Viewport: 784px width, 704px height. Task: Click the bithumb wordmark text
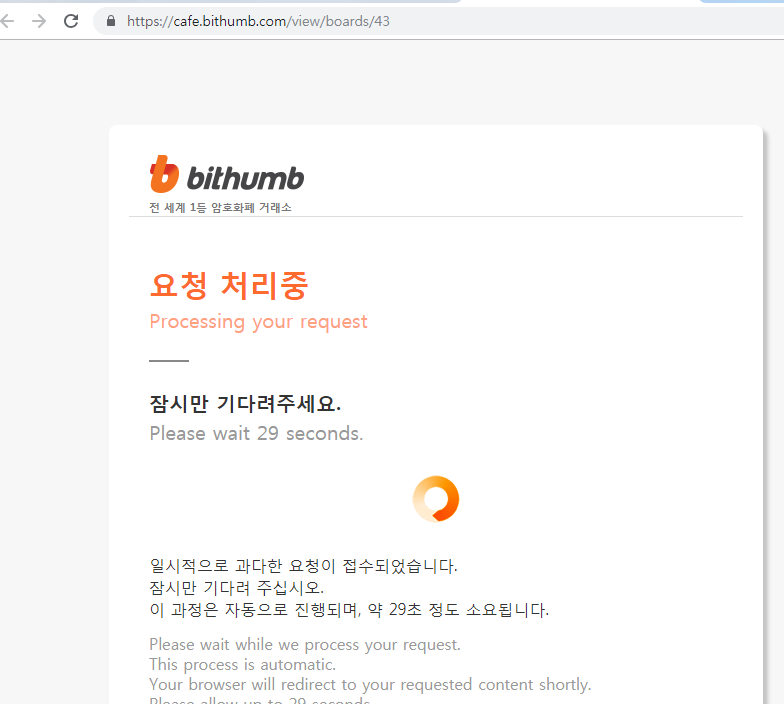[x=245, y=178]
